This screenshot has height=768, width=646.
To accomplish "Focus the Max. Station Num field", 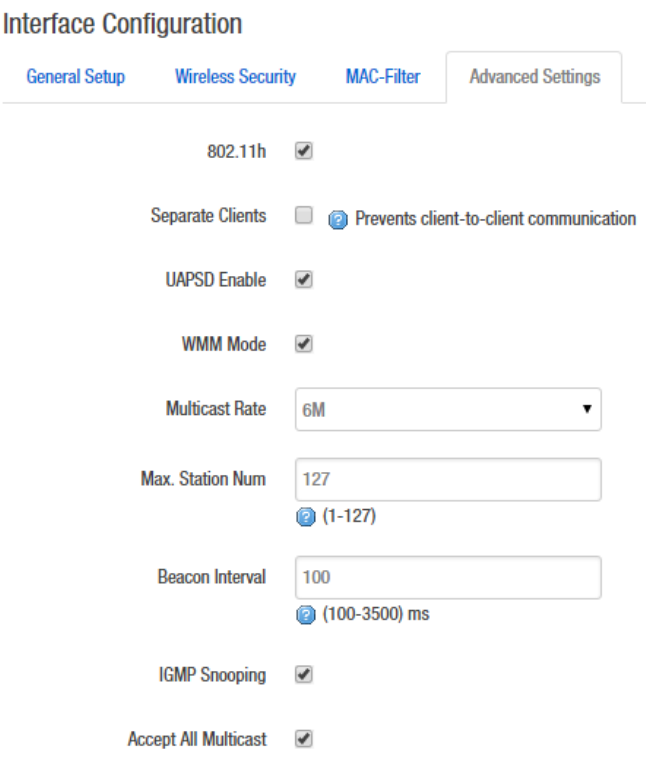I will [448, 480].
